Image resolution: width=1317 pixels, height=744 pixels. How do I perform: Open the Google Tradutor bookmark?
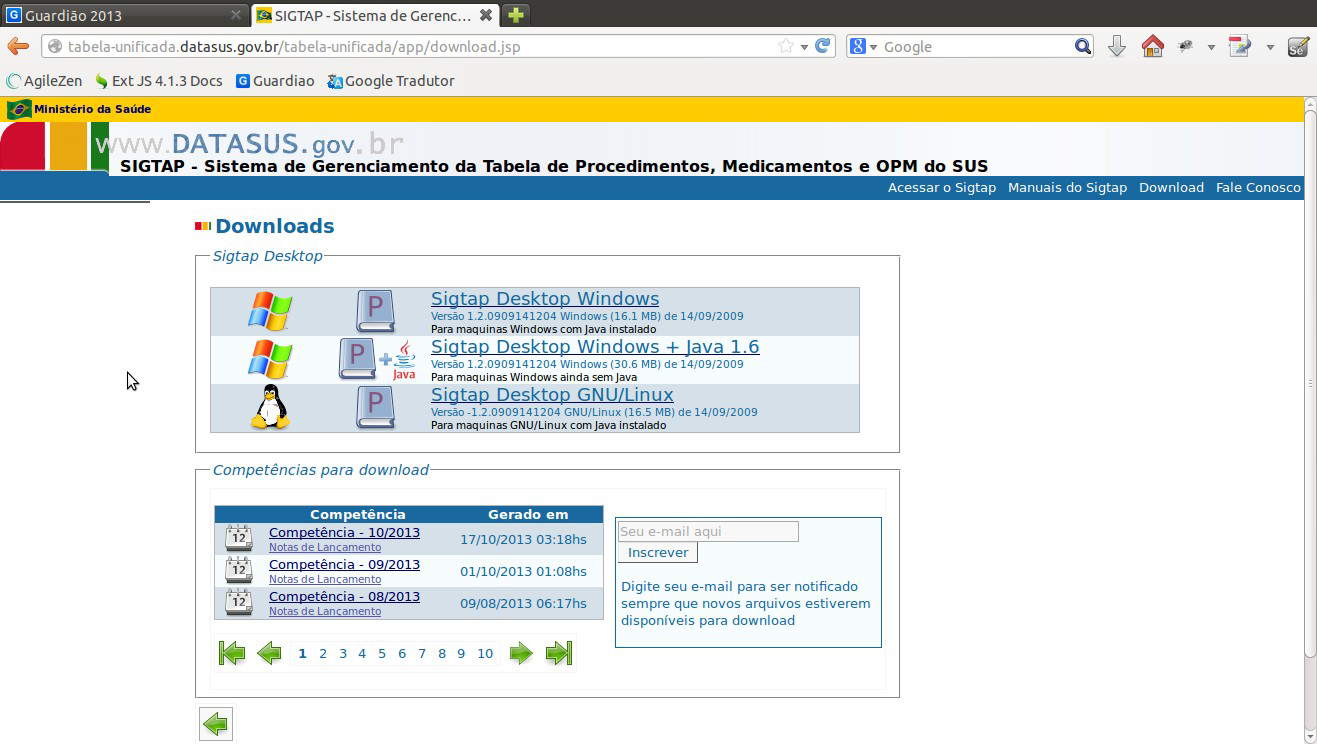(x=391, y=81)
